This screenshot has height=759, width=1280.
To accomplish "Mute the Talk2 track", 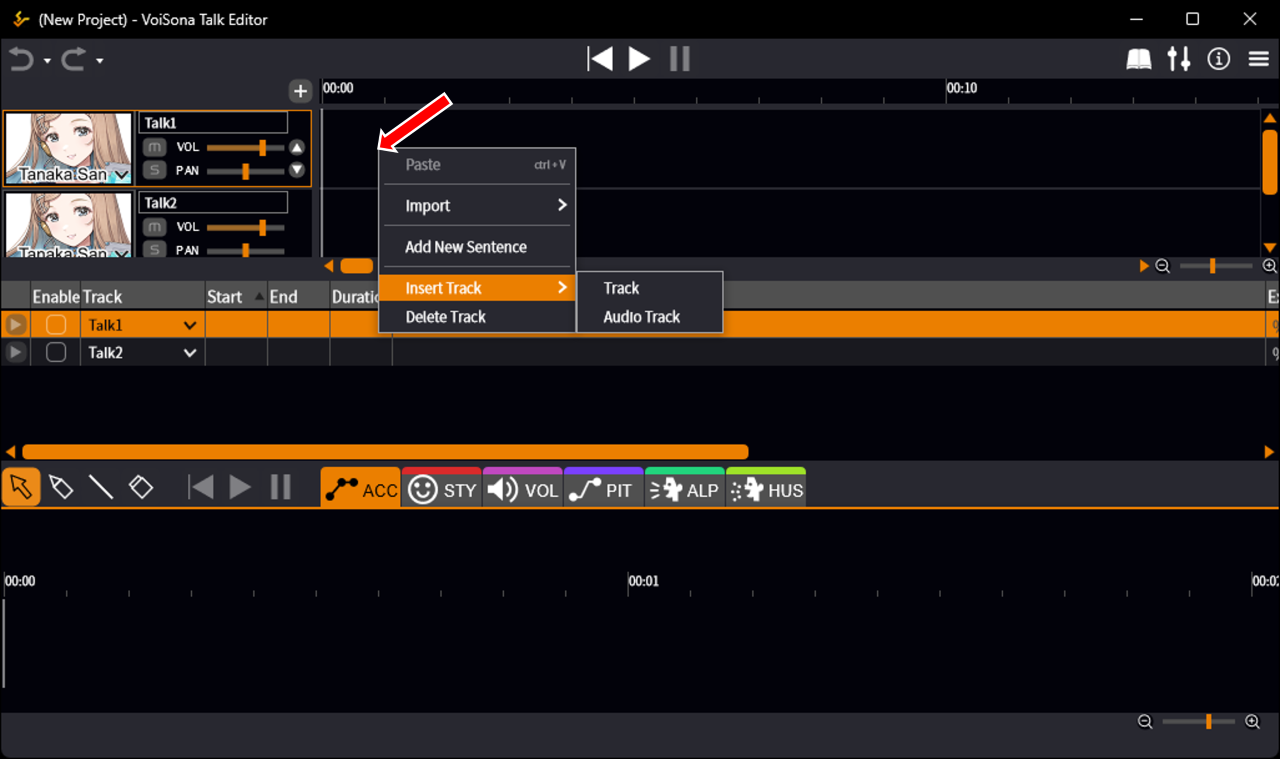I will click(154, 227).
